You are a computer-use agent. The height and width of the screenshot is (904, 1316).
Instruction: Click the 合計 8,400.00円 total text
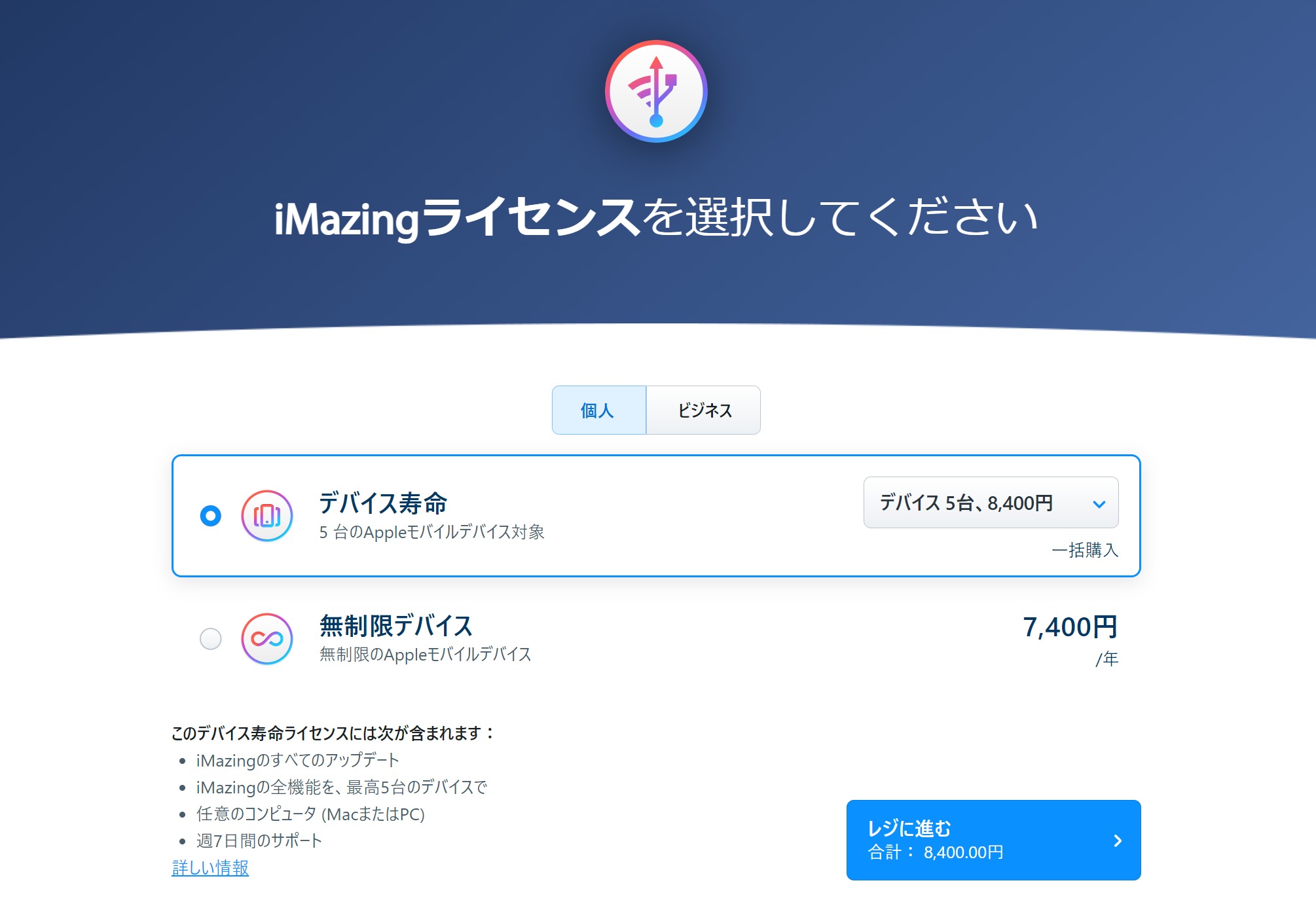pyautogui.click(x=936, y=852)
